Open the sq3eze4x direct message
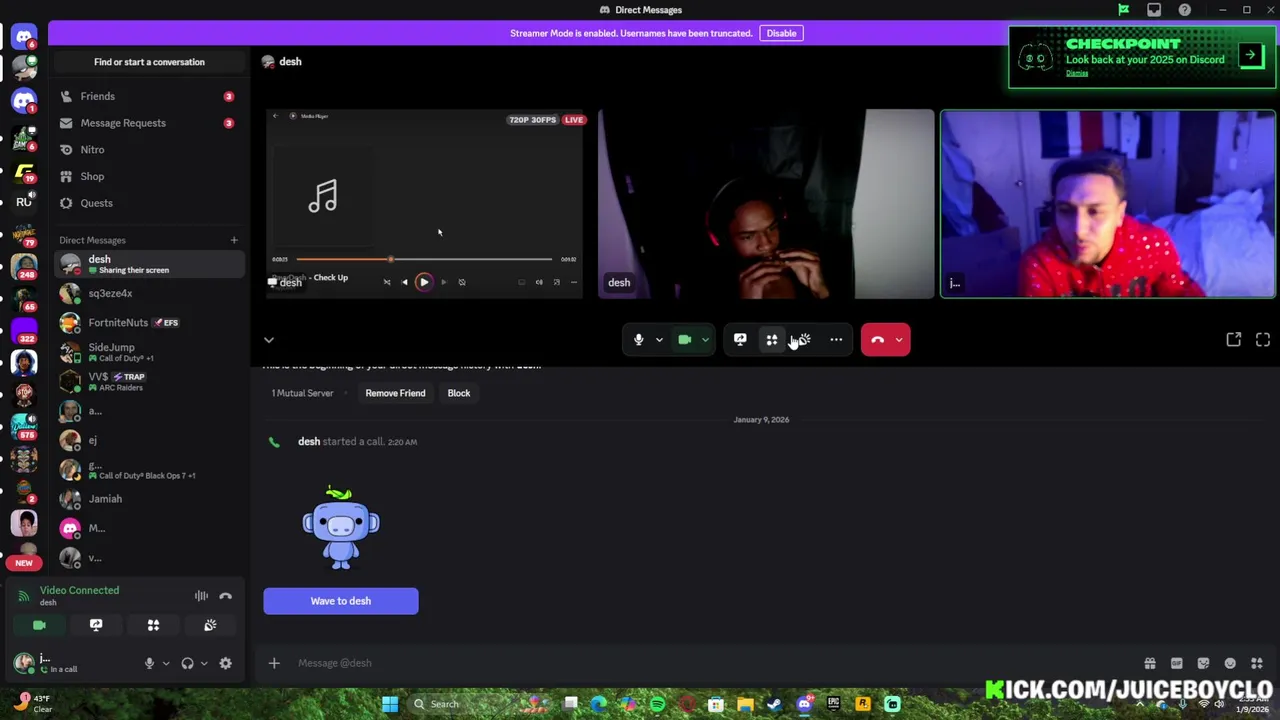Image resolution: width=1280 pixels, height=720 pixels. tap(149, 293)
